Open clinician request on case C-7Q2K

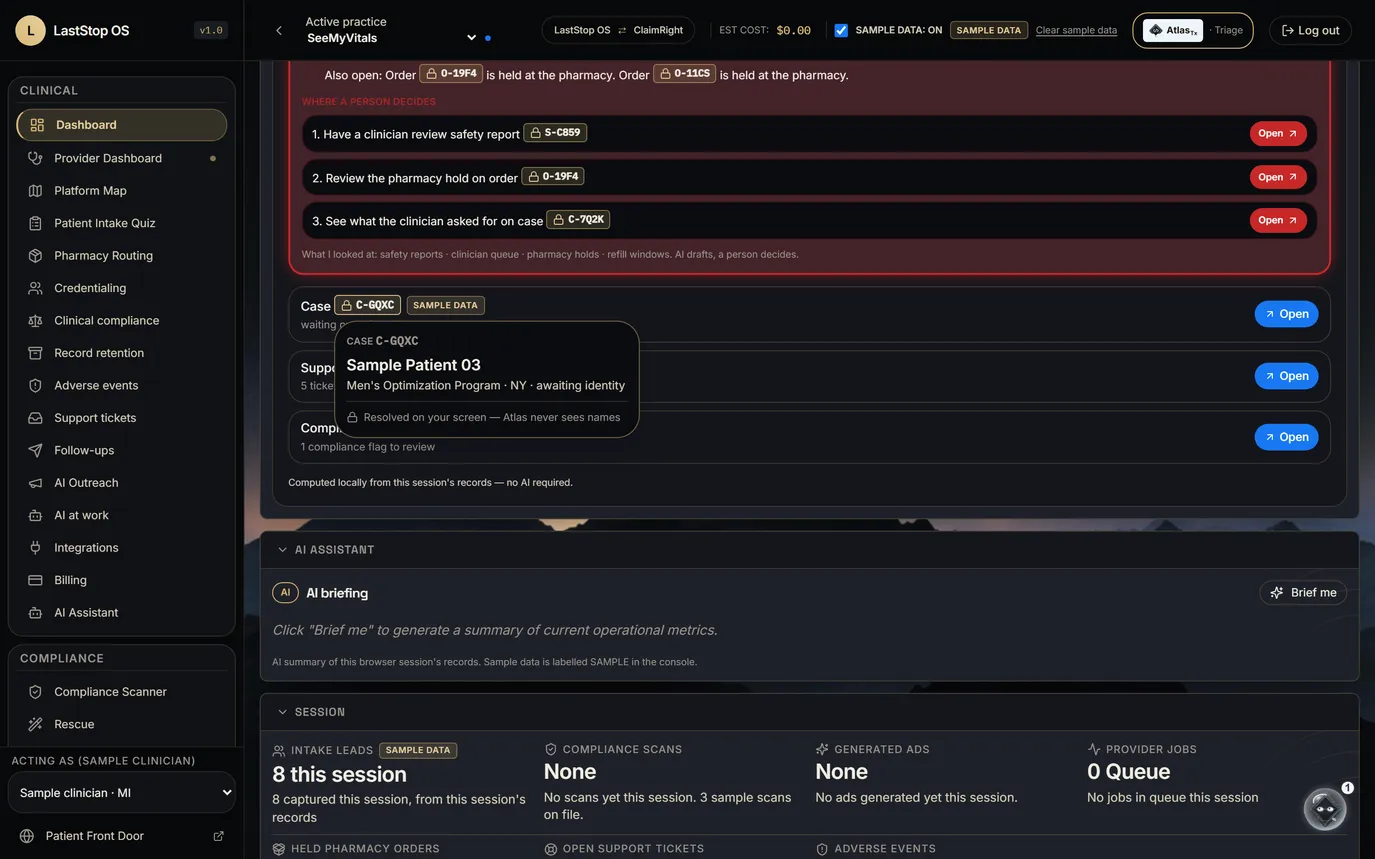tap(1278, 220)
